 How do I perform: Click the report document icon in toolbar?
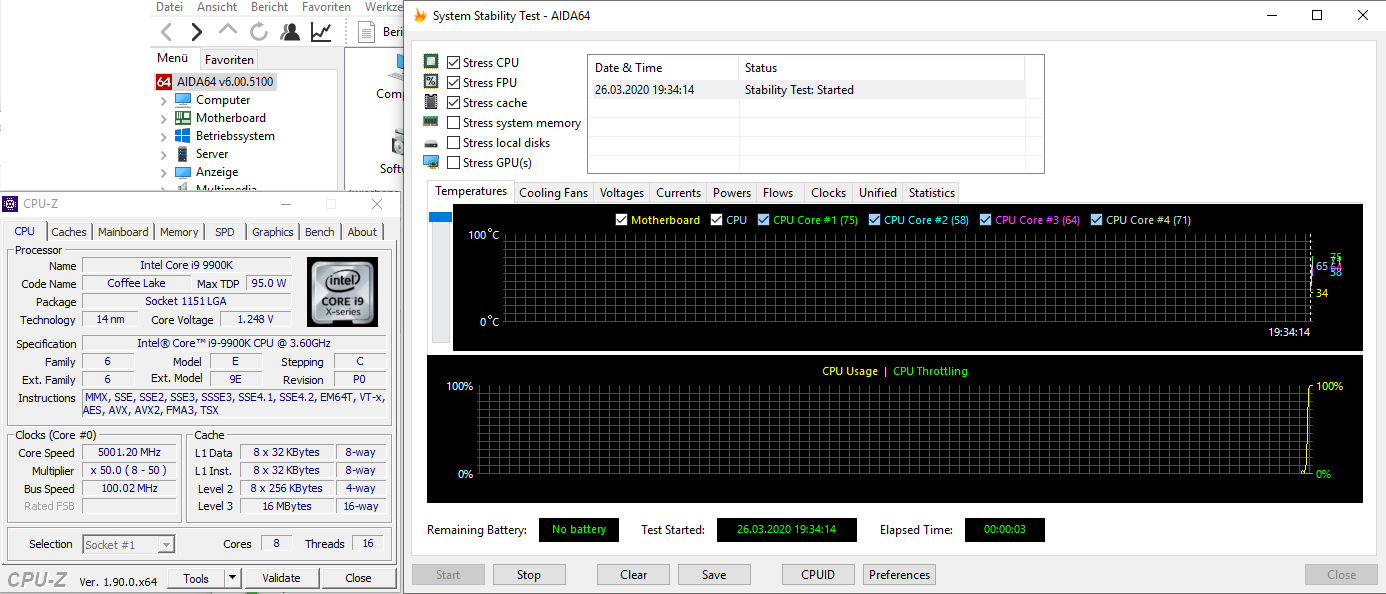coord(367,32)
